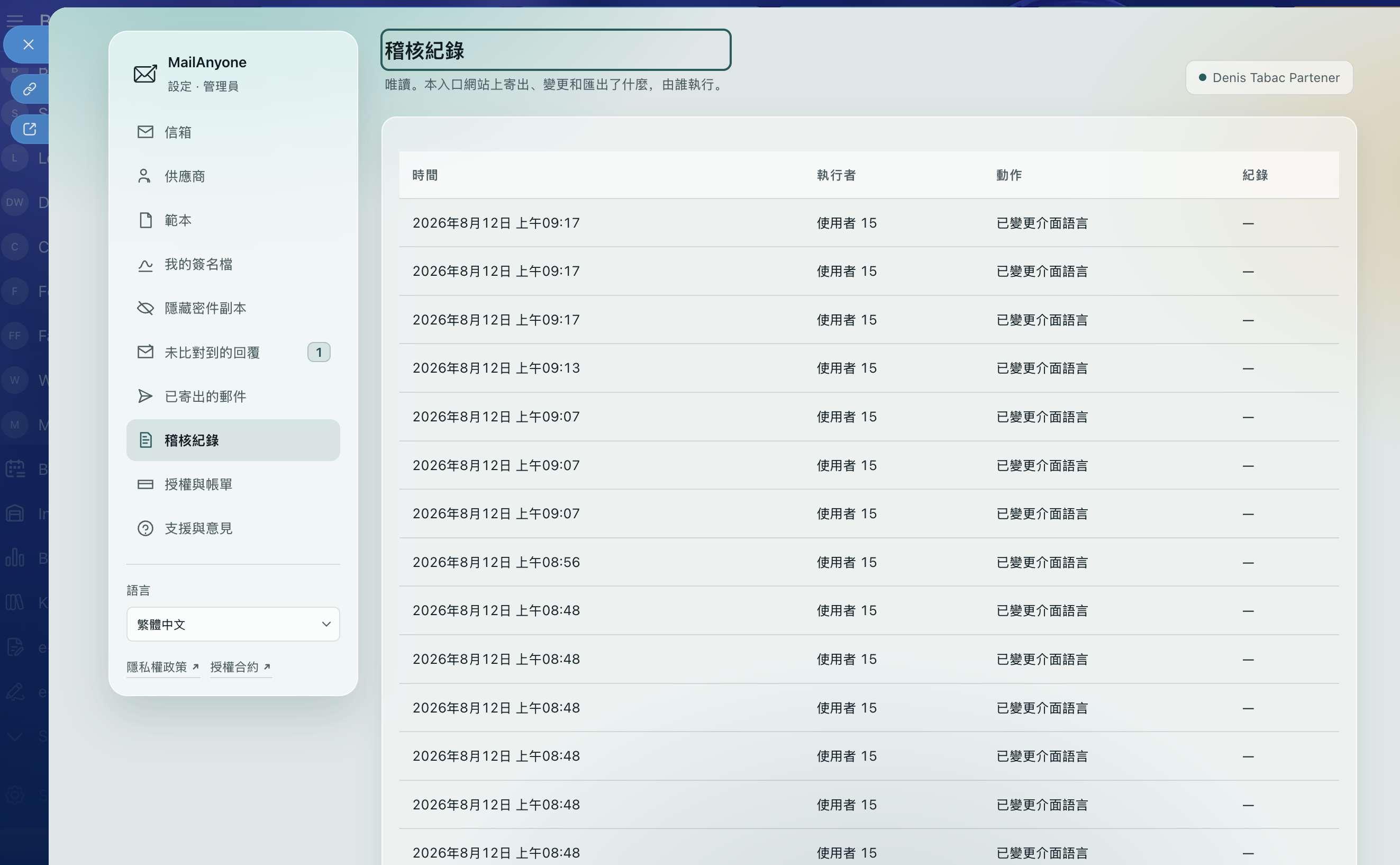Open the hamburger menu in the background window
This screenshot has width=1400, height=865.
14,21
